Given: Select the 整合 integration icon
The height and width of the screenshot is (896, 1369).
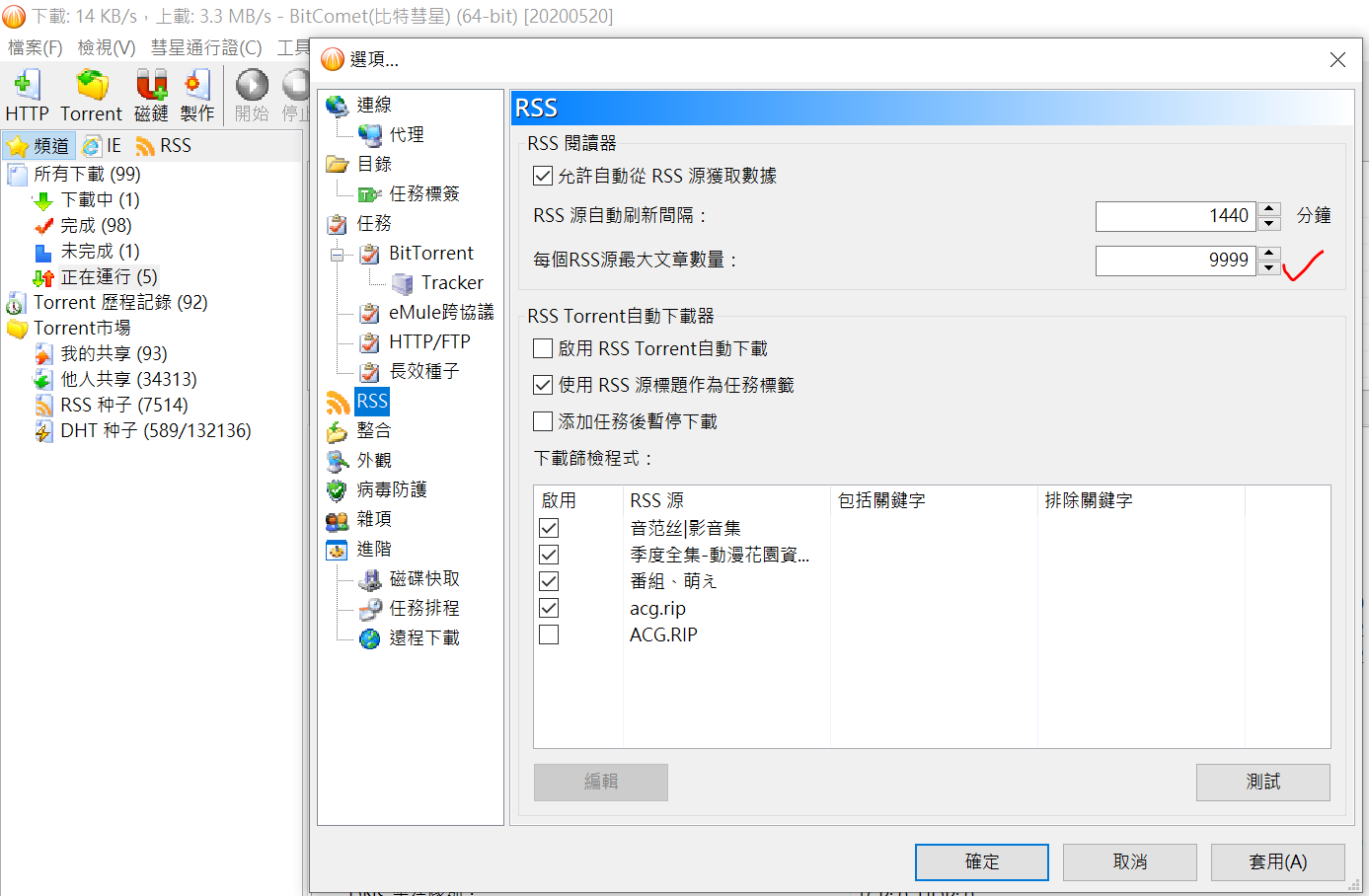Looking at the screenshot, I should 338,431.
